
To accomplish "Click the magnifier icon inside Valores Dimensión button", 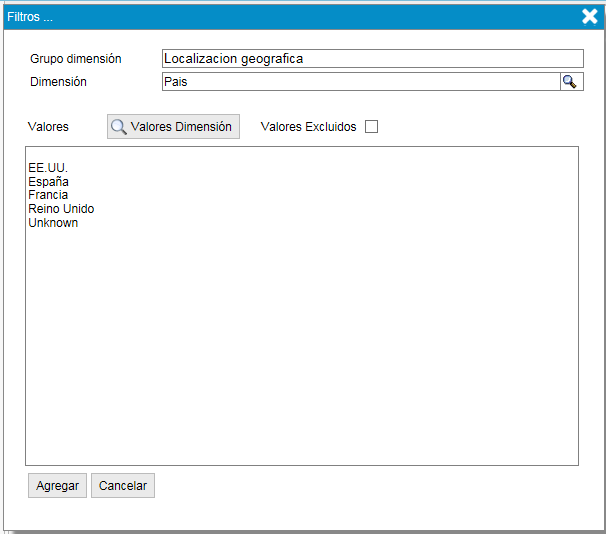I will (x=119, y=127).
